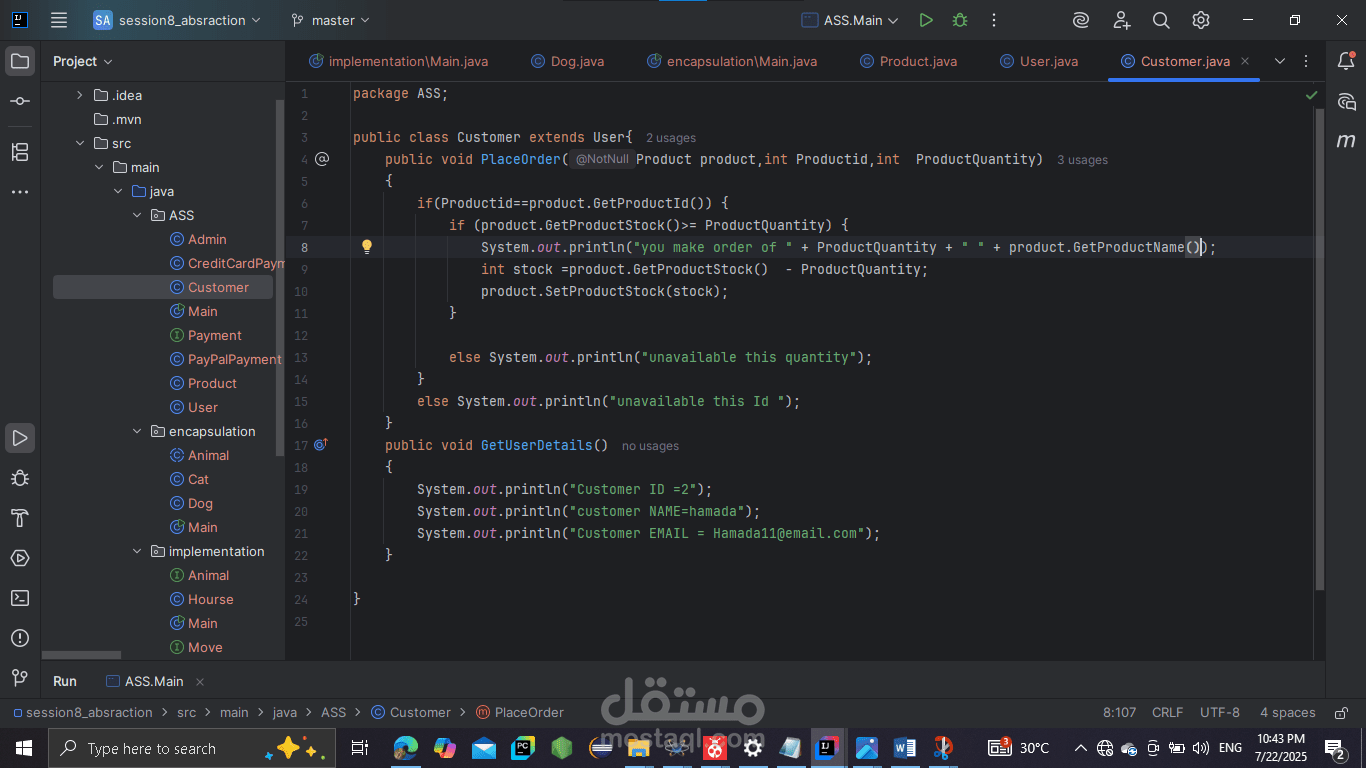Start debugging with the bug icon
This screenshot has width=1366, height=768.
pos(960,20)
